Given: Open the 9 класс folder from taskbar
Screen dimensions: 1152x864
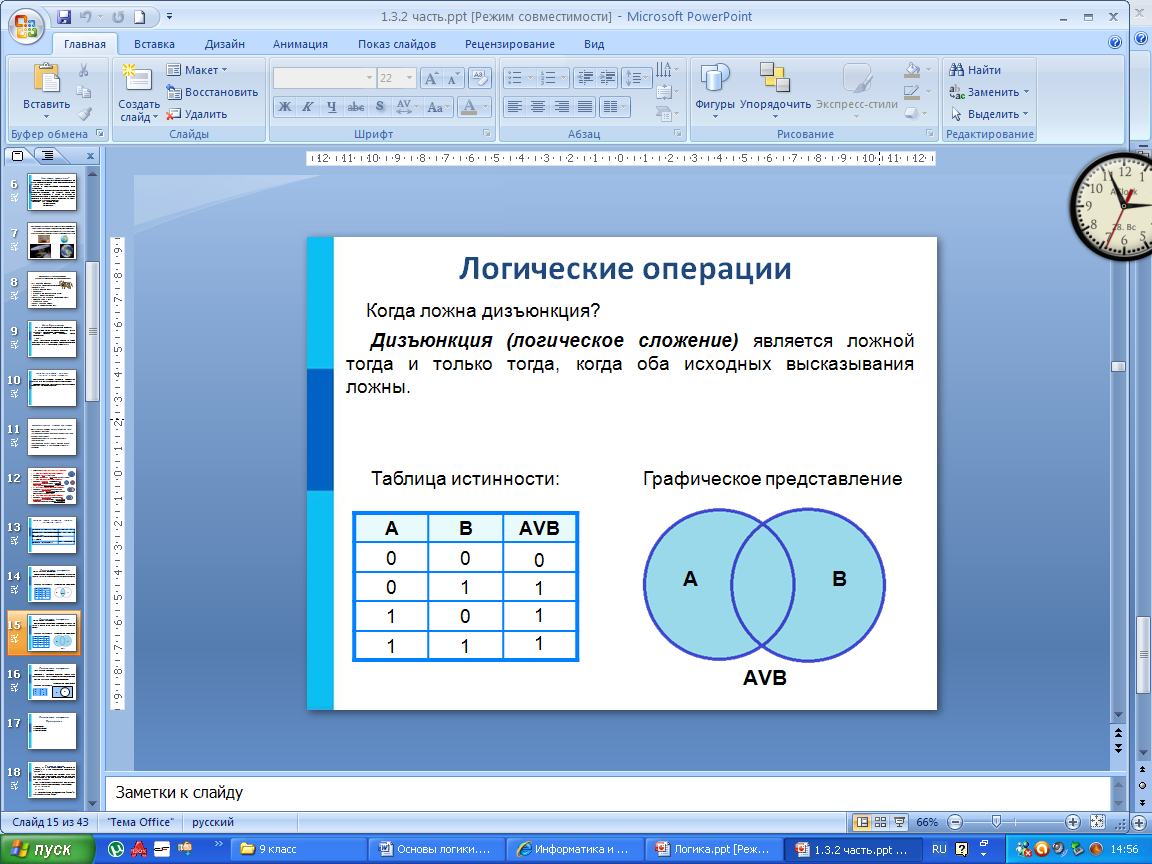Looking at the screenshot, I should click(x=298, y=849).
